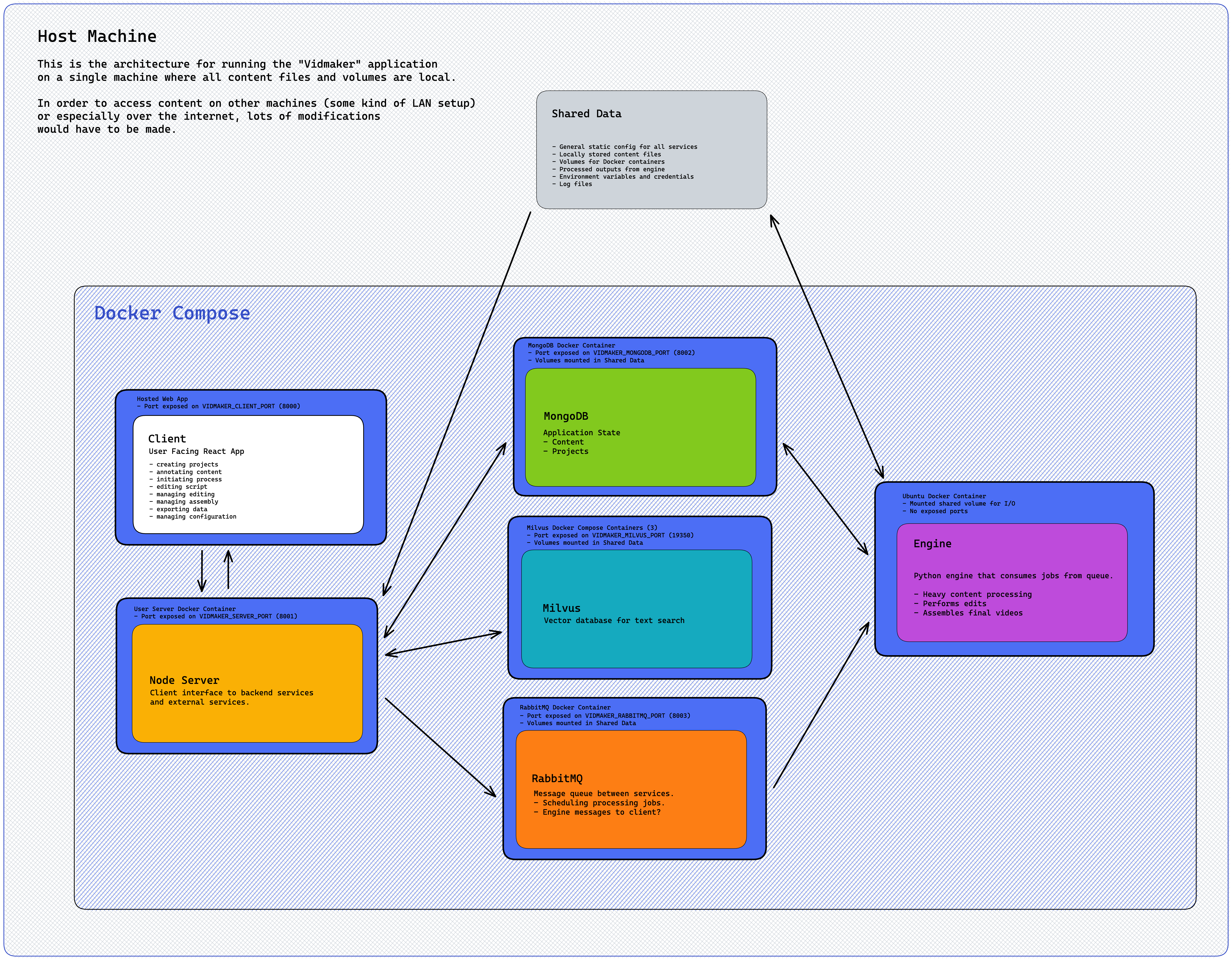Screen dimensions: 1232x960
Task: Click the downward arrow from Client to server
Action: point(202,571)
